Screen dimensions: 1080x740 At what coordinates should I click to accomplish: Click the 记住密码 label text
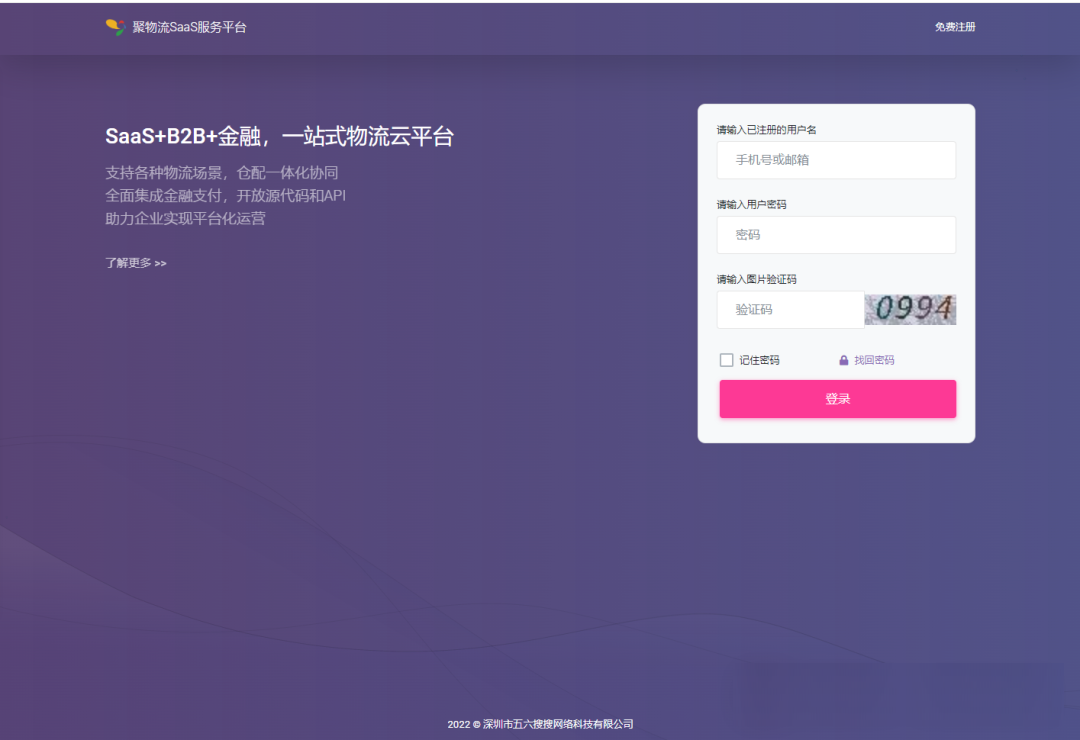759,360
